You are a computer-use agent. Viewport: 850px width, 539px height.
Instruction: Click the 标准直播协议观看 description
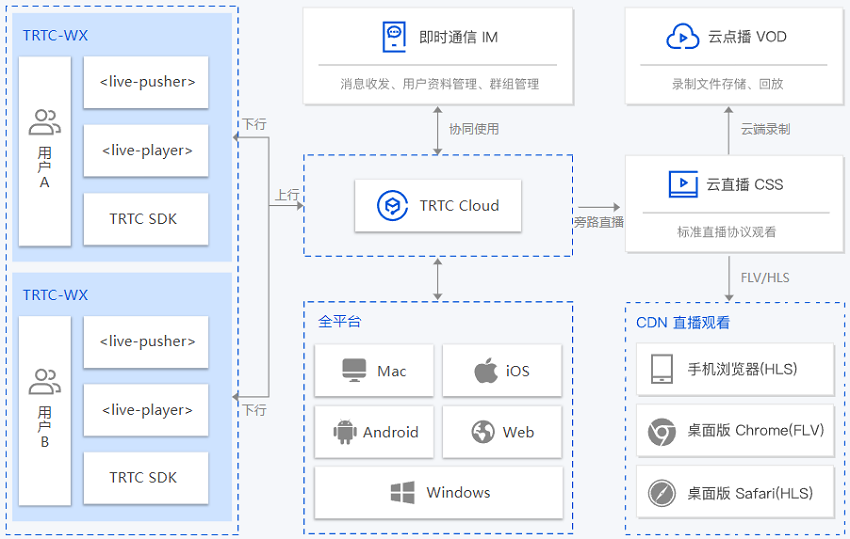click(726, 232)
